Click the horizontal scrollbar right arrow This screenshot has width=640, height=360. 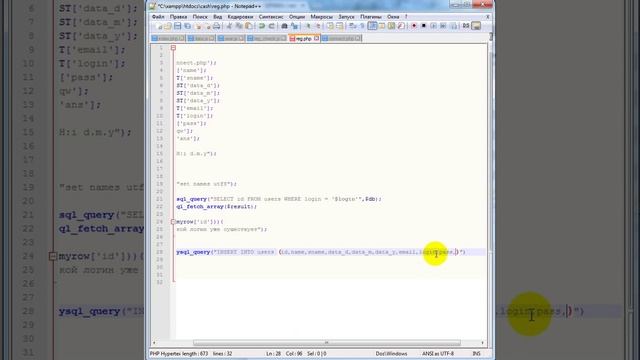(482, 343)
